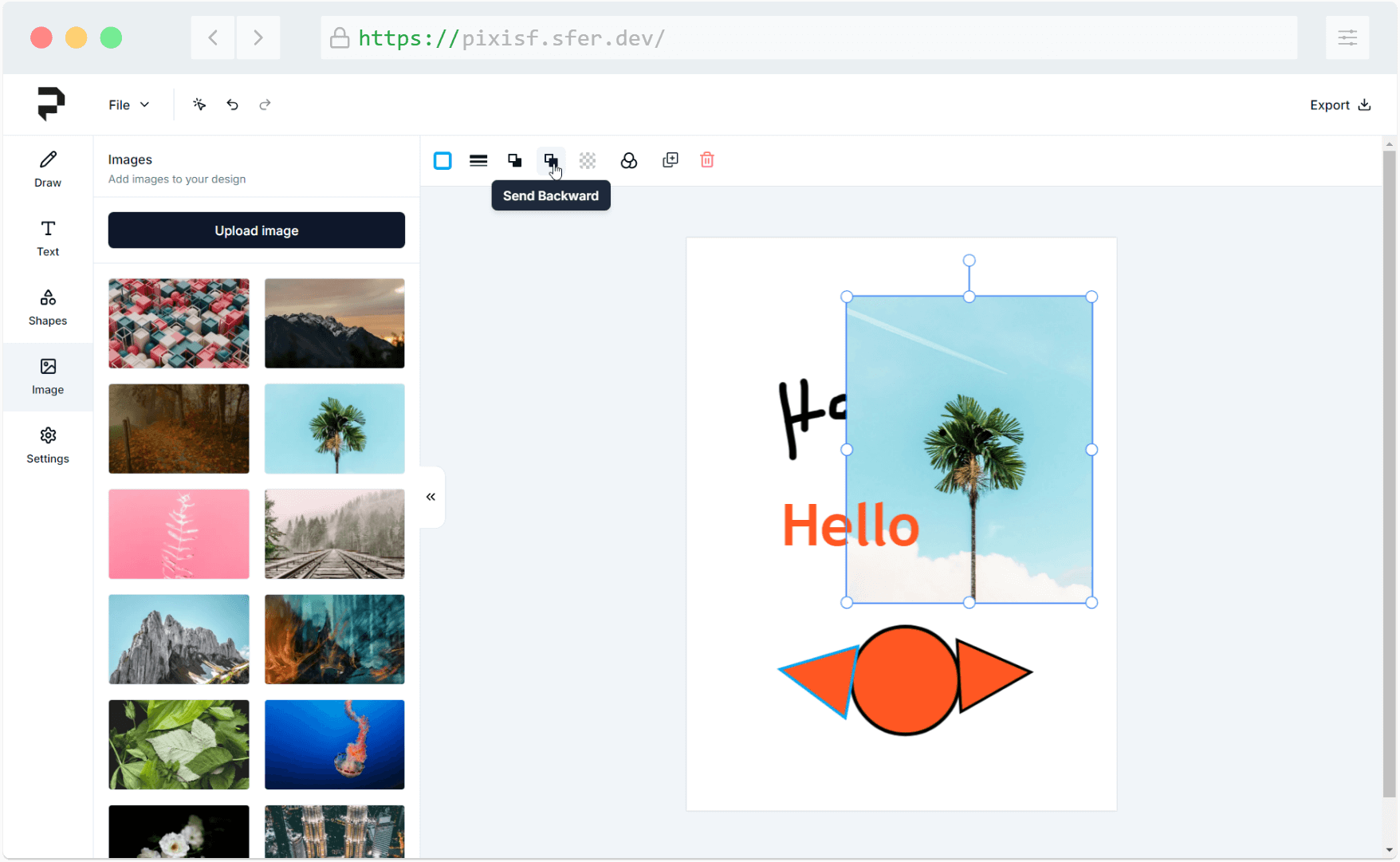The image size is (1400, 862).
Task: Open the Image panel tab
Action: 48,376
